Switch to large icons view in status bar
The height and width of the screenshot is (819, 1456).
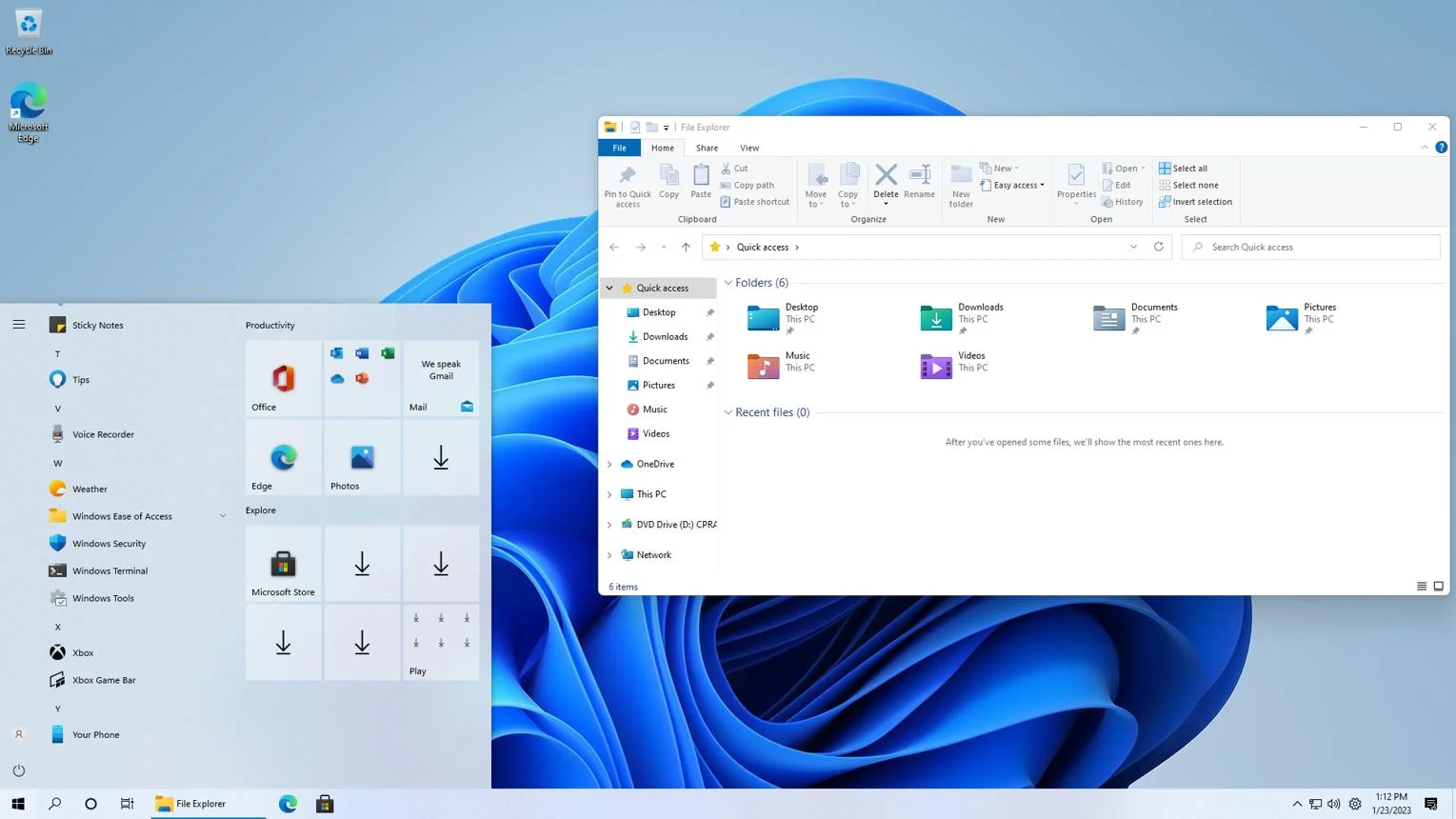(1438, 587)
